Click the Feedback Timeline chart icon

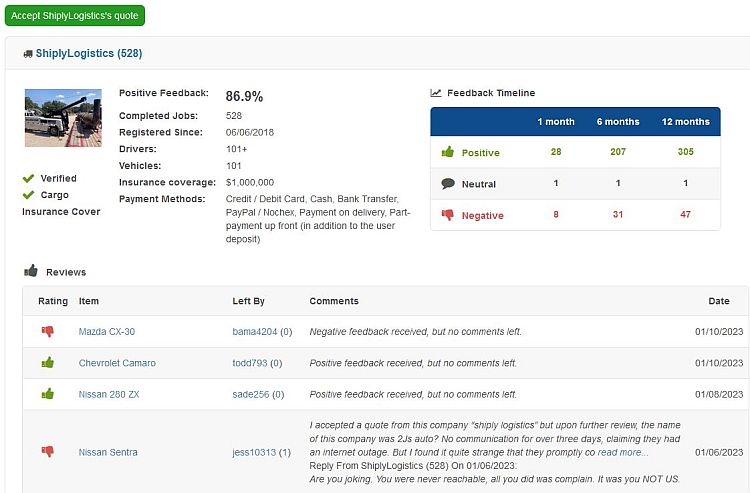click(436, 93)
